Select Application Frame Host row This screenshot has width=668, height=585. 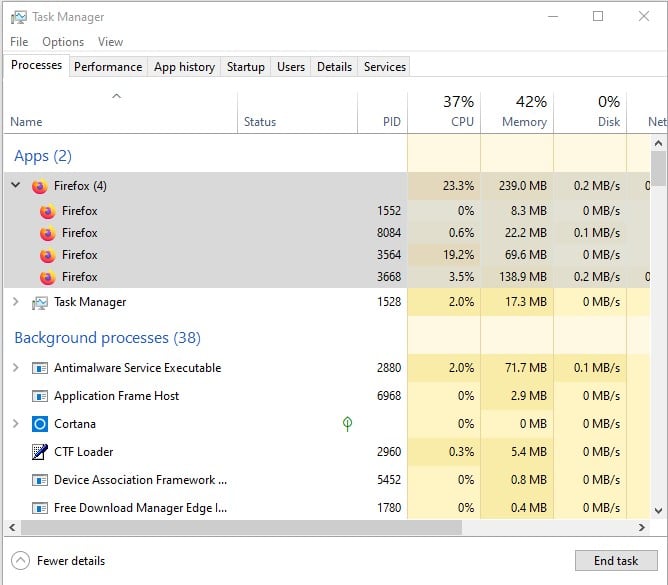(x=327, y=396)
